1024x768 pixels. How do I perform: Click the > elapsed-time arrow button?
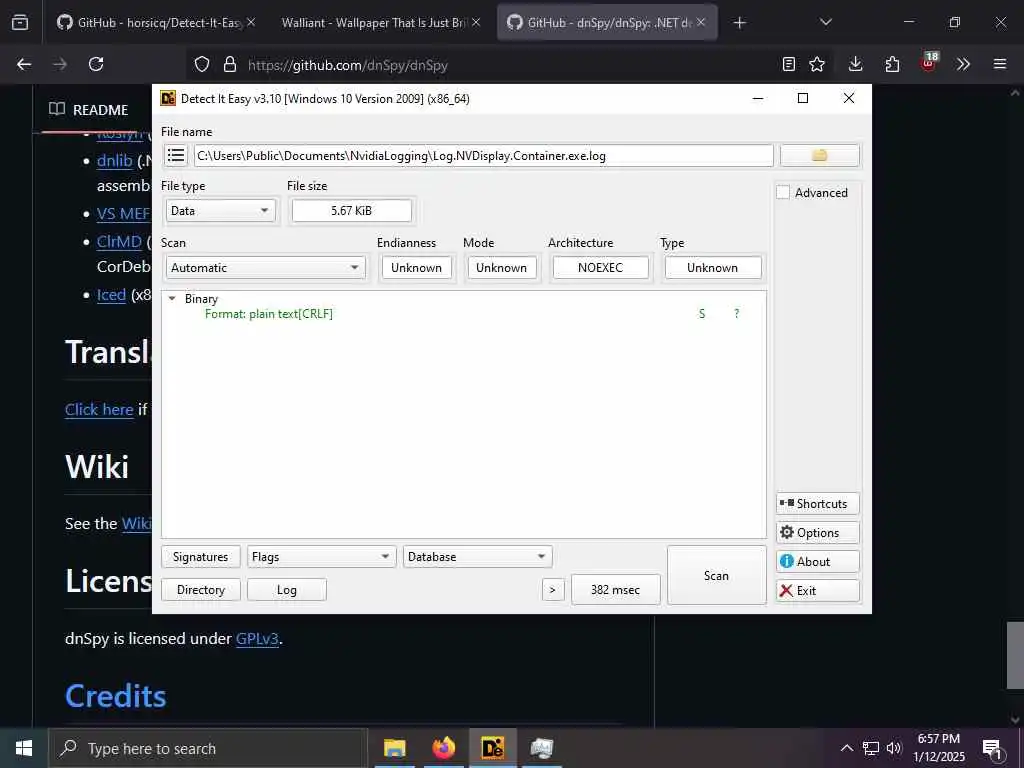(552, 590)
